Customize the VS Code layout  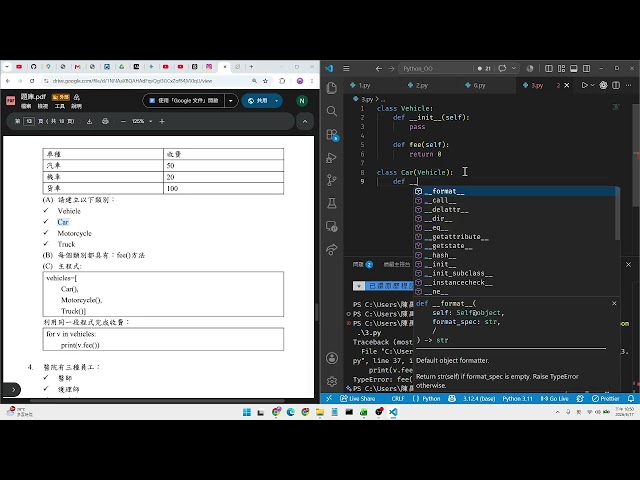coord(562,68)
